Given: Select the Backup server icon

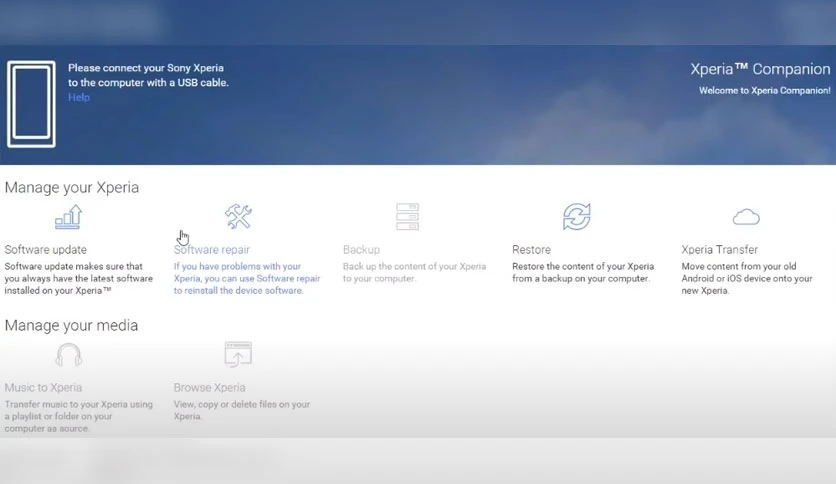Looking at the screenshot, I should 407,216.
